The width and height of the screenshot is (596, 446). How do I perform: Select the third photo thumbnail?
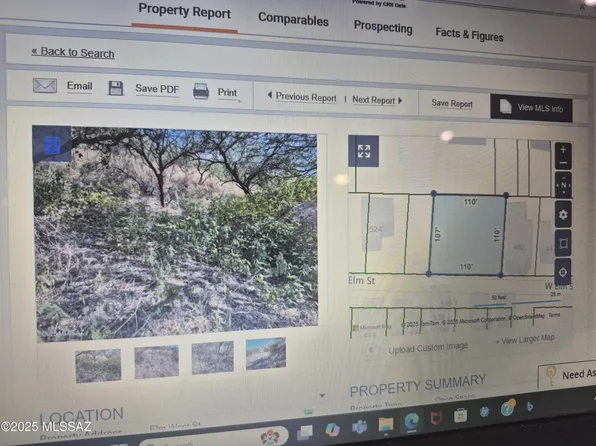coord(212,358)
